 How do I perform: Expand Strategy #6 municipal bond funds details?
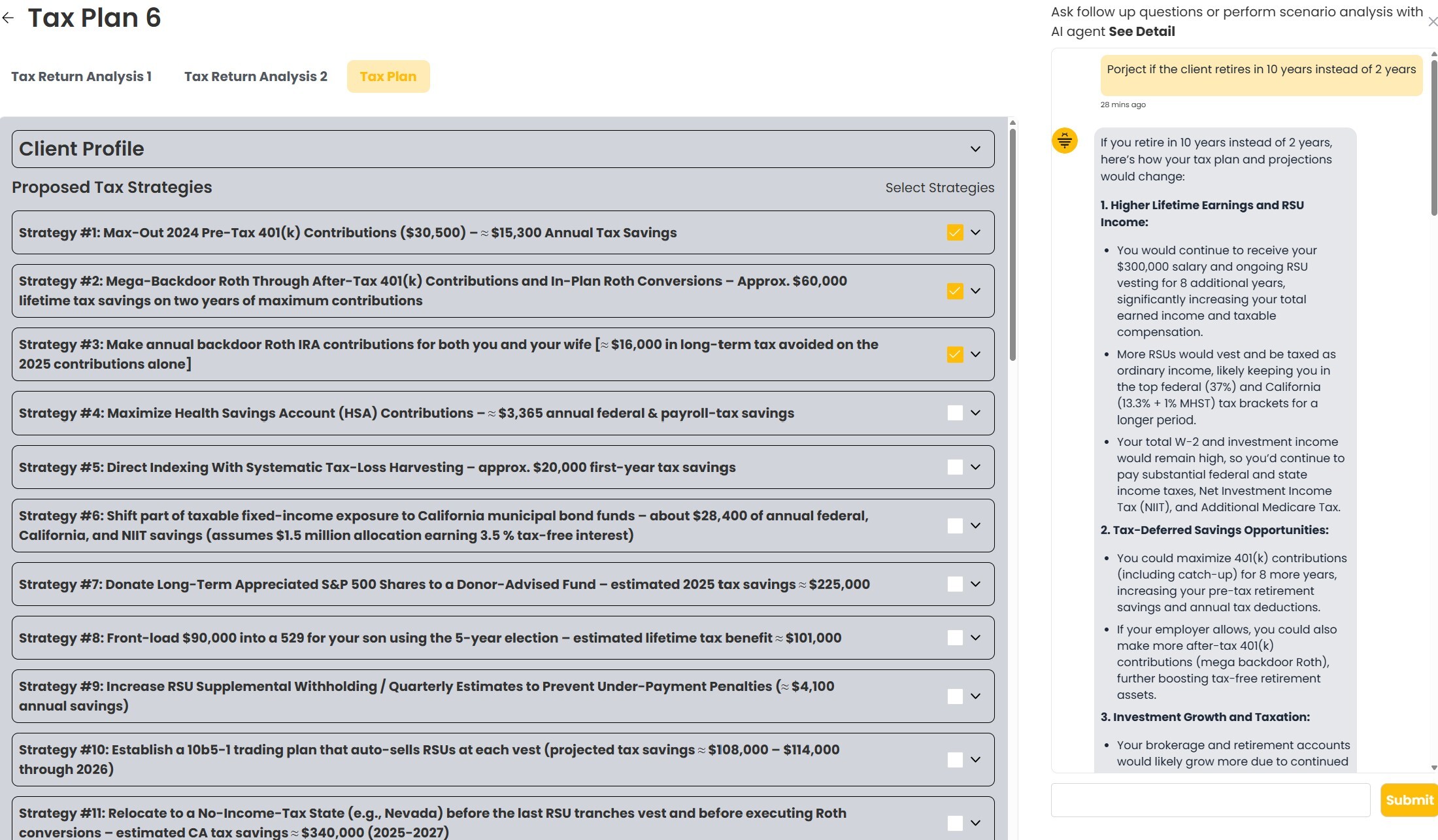tap(975, 526)
